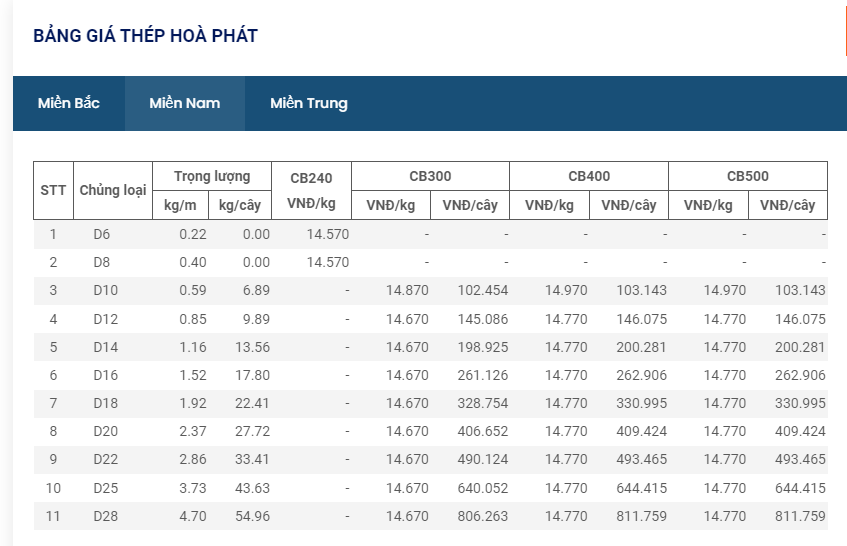
Task: Click the kg/cây sub-header
Action: (239, 205)
